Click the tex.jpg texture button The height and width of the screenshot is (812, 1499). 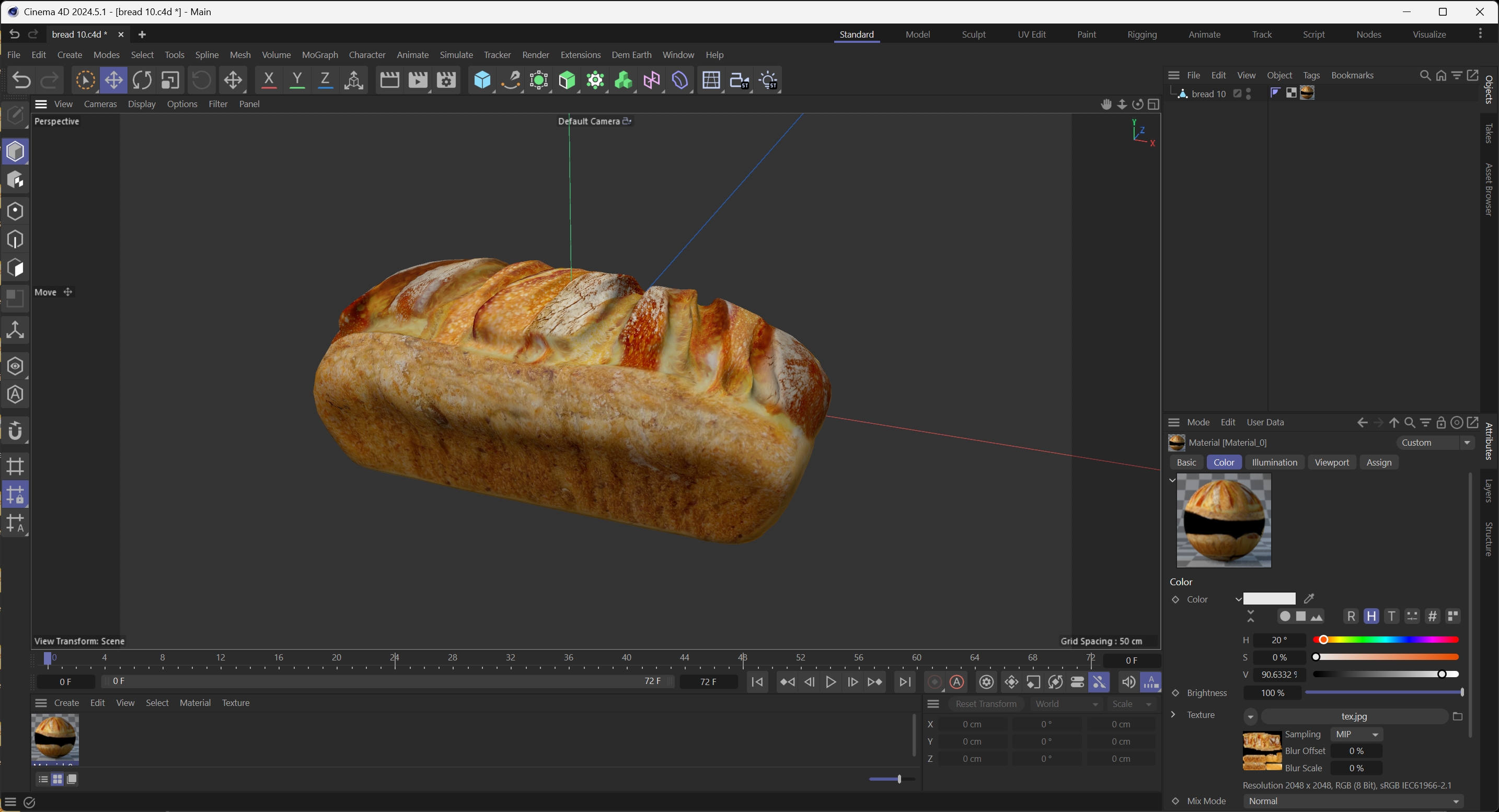1354,716
